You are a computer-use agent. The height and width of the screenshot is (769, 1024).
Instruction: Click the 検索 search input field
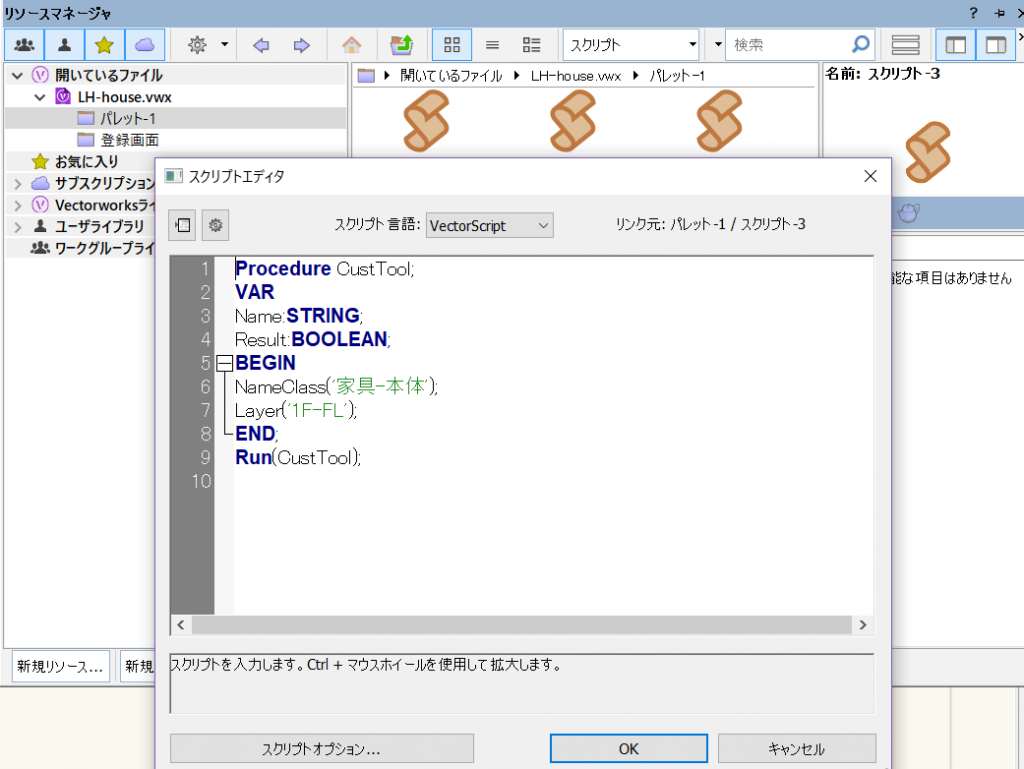[x=788, y=45]
